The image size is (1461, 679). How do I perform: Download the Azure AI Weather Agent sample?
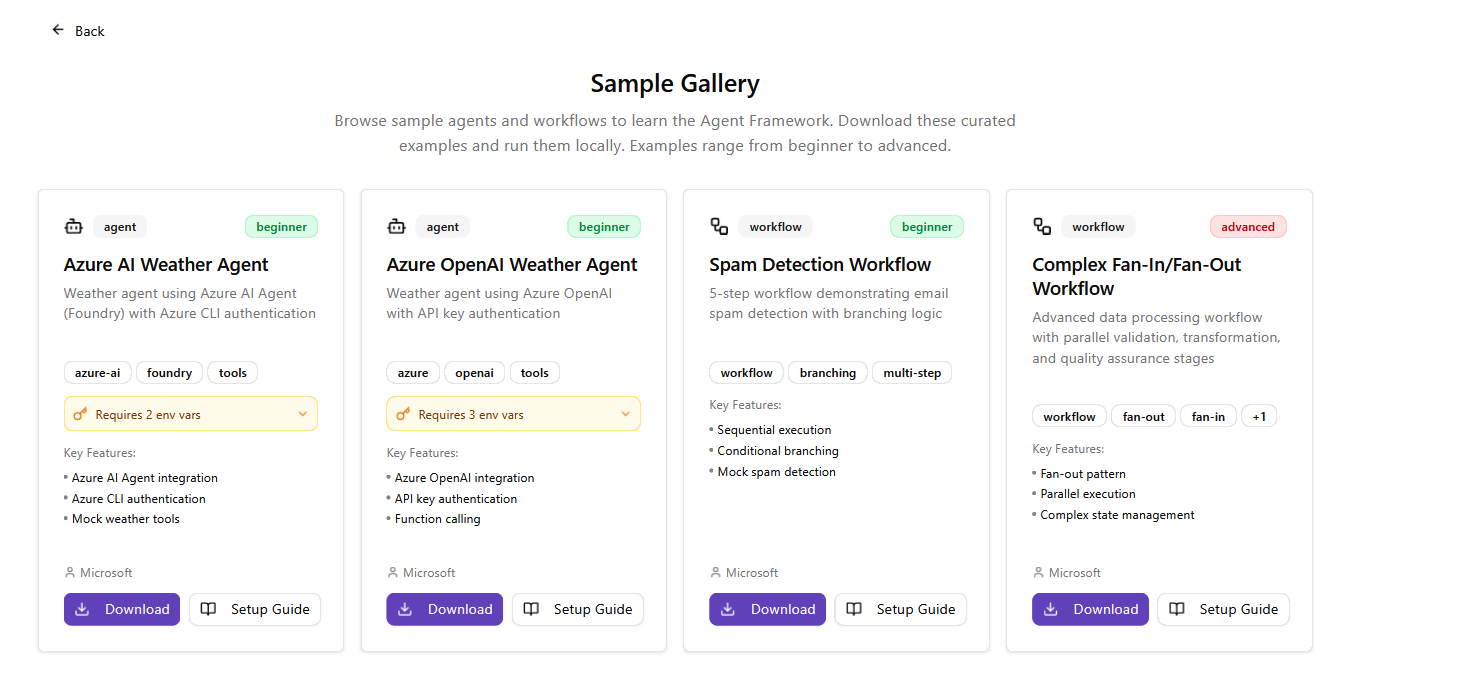122,609
